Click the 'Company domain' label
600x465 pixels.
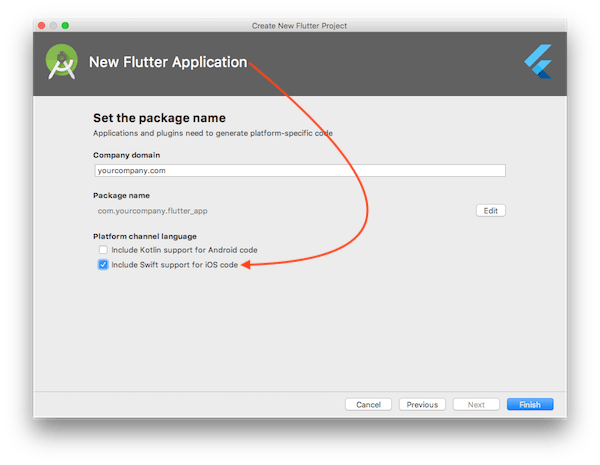click(127, 155)
